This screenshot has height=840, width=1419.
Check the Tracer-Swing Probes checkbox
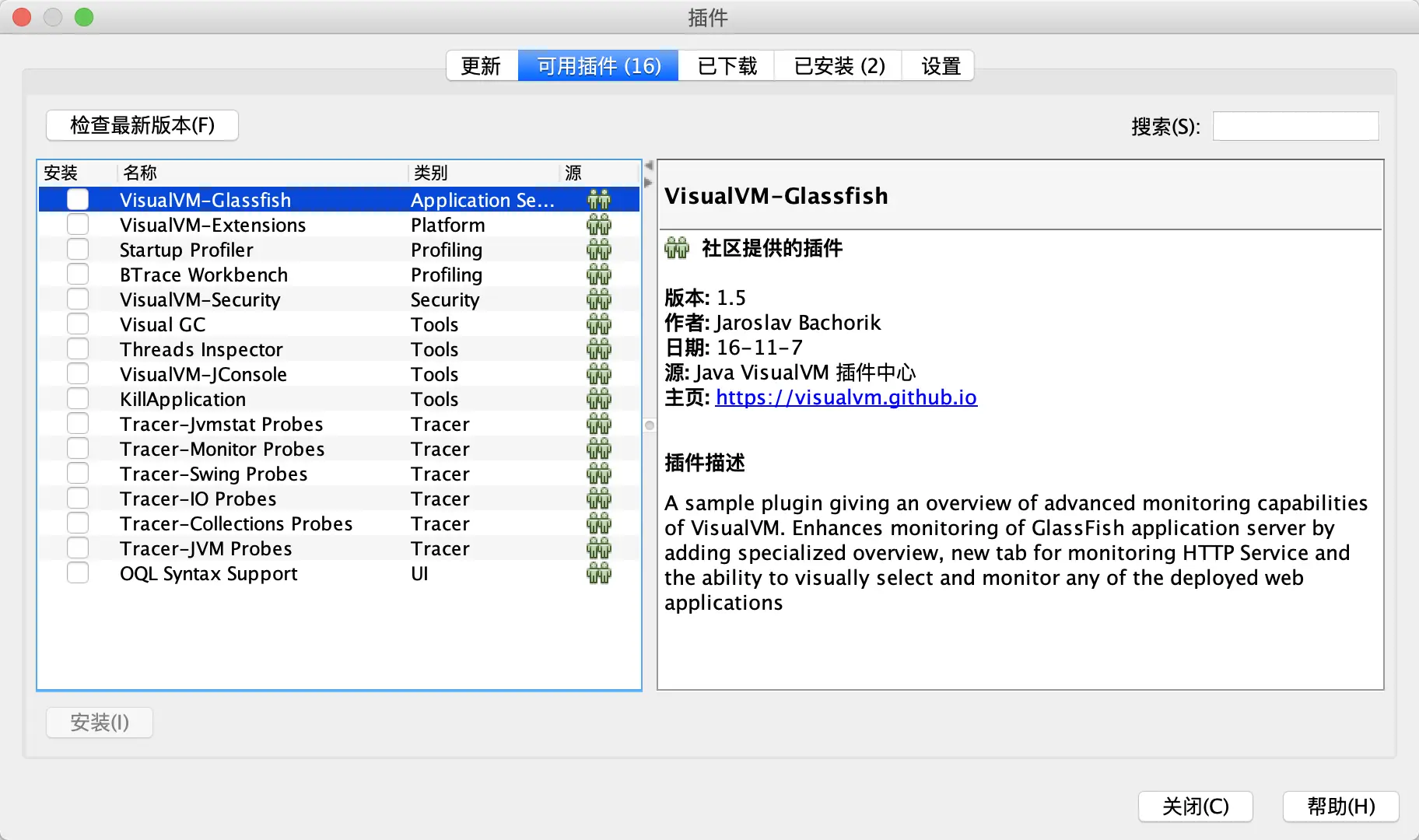click(78, 473)
